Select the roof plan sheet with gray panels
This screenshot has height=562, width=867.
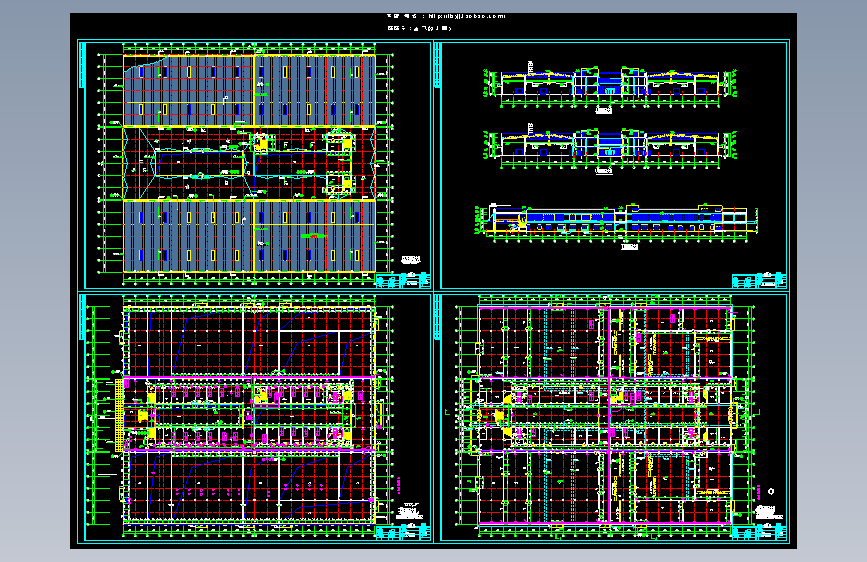tap(254, 164)
